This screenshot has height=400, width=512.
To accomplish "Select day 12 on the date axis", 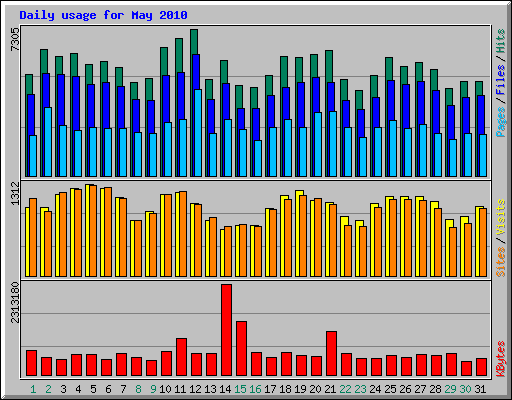I will (195, 389).
